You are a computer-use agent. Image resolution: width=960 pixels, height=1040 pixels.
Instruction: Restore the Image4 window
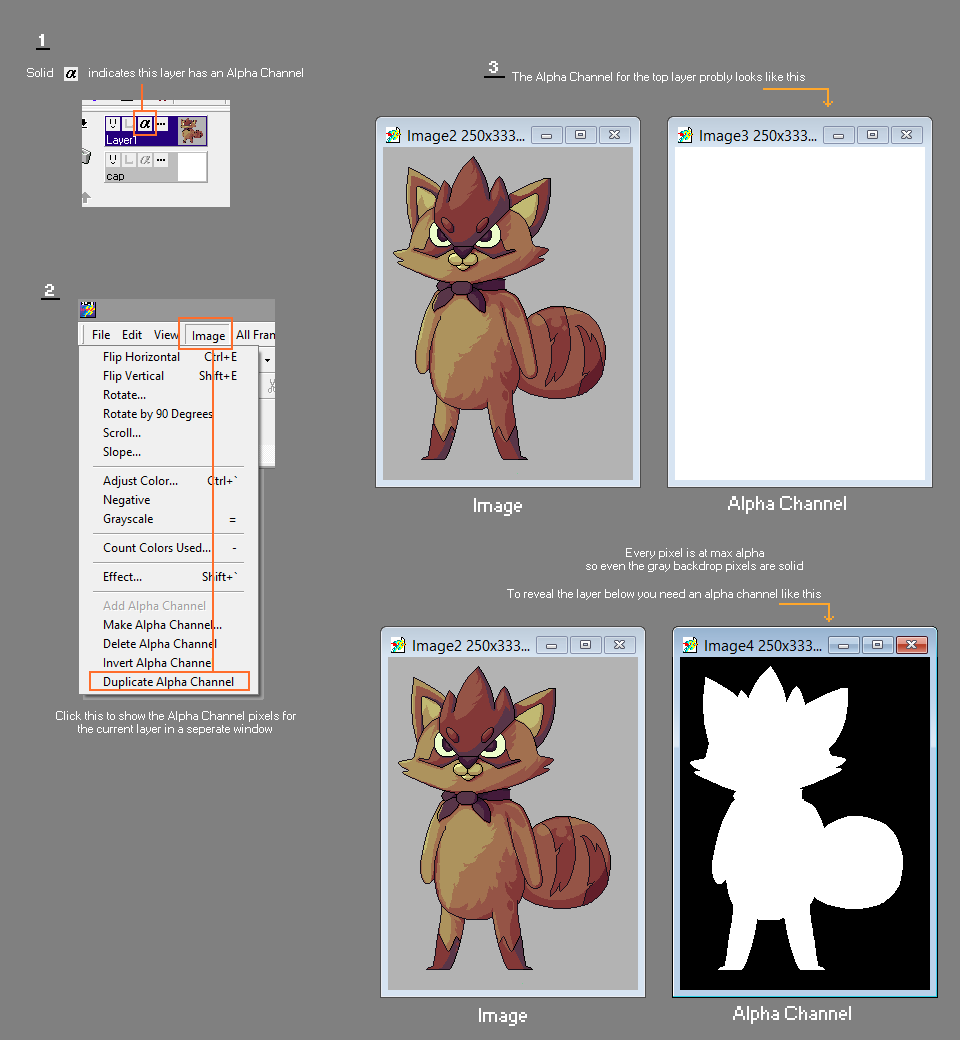[877, 645]
